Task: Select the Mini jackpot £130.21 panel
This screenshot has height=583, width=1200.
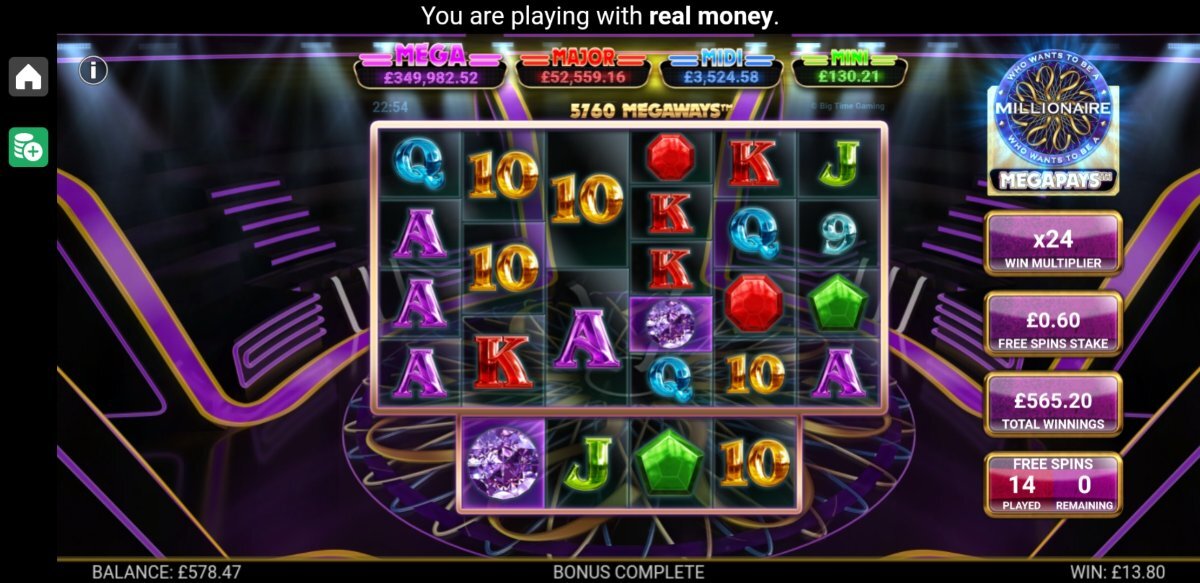Action: [850, 68]
